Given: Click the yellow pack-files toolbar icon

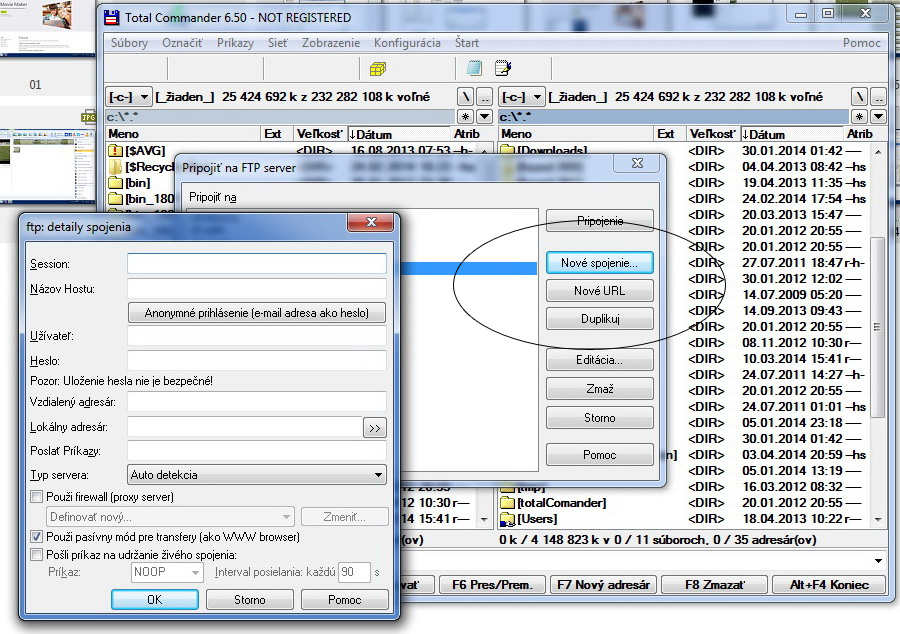Looking at the screenshot, I should [x=378, y=69].
